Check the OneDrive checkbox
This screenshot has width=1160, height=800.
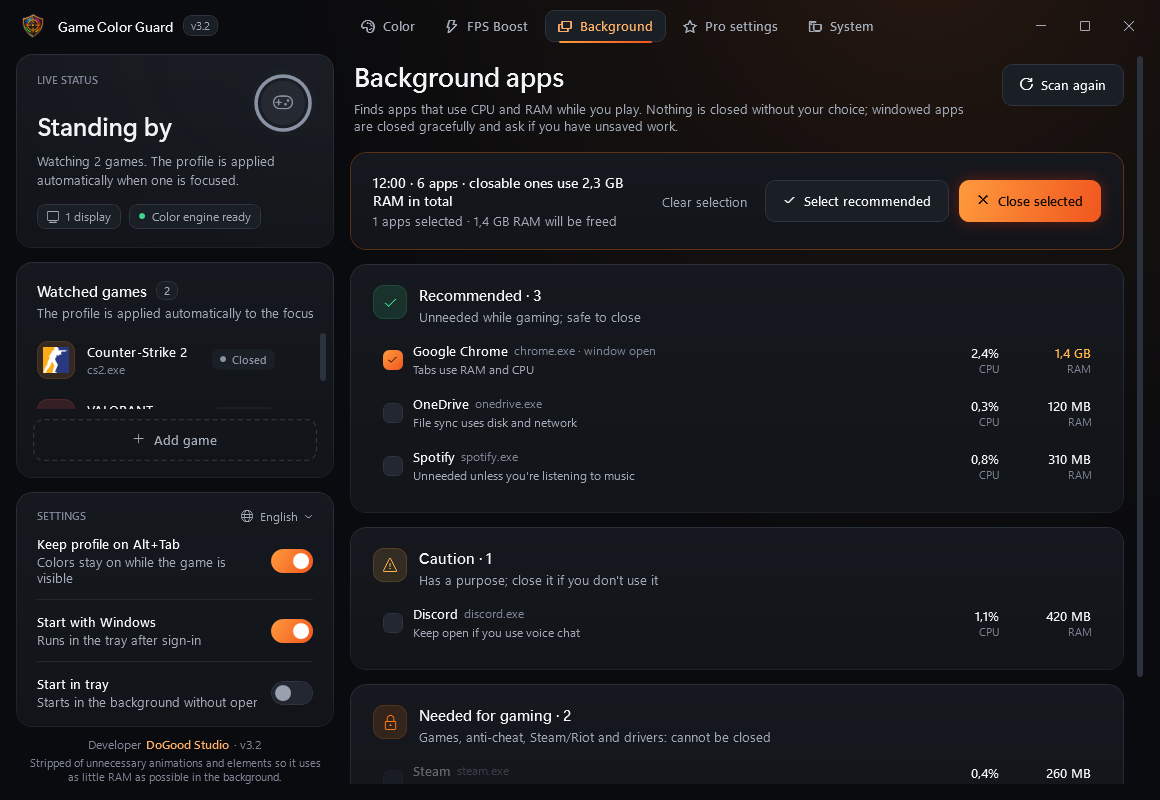point(393,413)
